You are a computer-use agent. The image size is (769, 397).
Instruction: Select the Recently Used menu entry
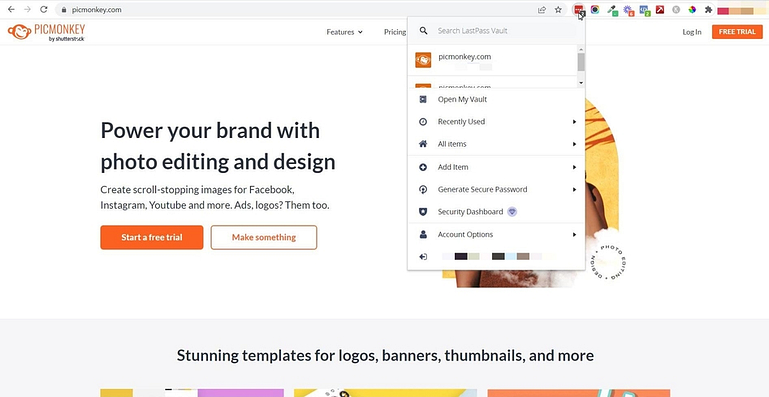pyautogui.click(x=496, y=122)
